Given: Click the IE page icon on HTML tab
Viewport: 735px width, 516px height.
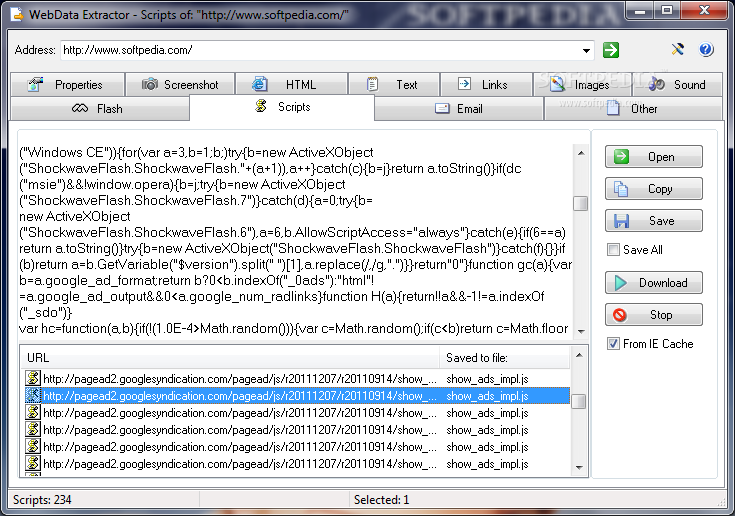Looking at the screenshot, I should [260, 84].
